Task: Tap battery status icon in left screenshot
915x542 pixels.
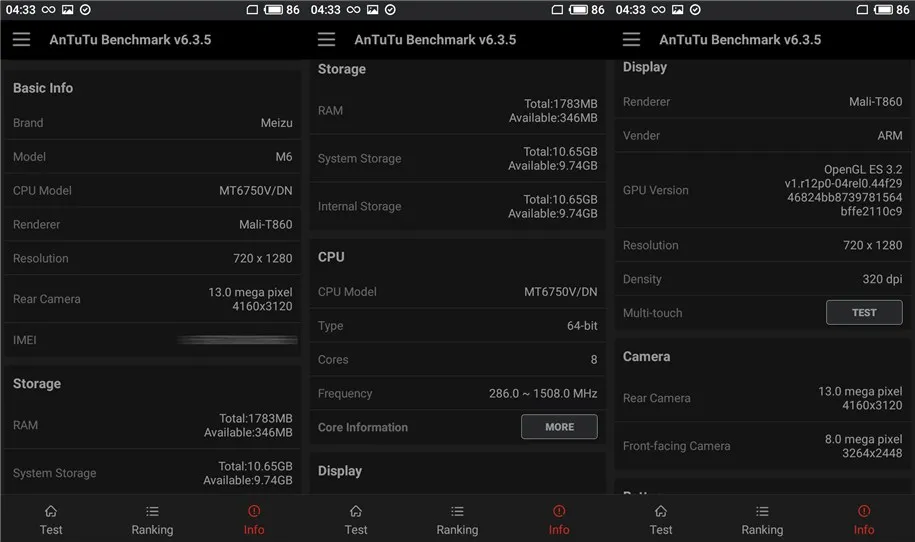Action: [x=273, y=10]
